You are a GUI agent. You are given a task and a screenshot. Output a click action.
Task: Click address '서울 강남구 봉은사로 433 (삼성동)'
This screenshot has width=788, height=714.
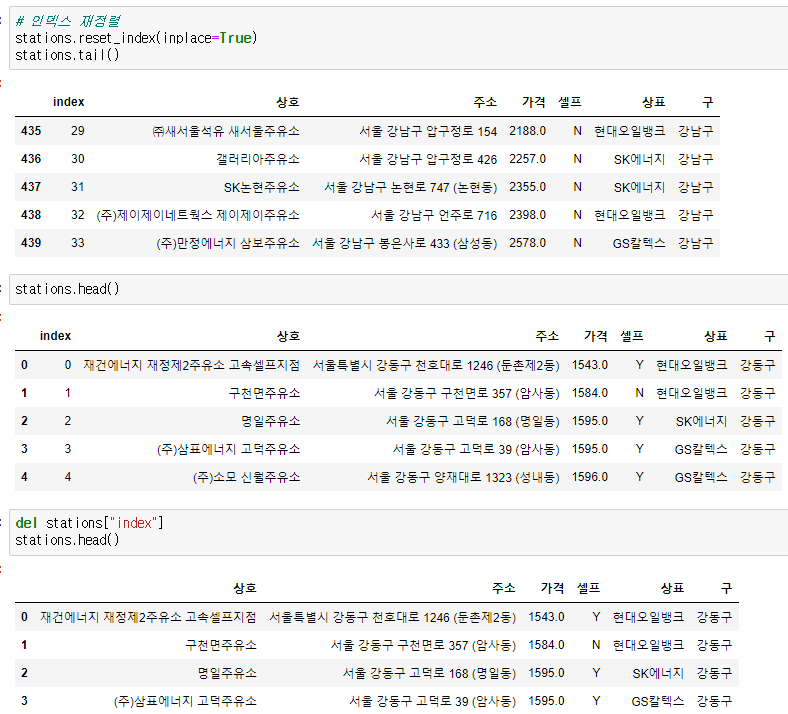[405, 243]
